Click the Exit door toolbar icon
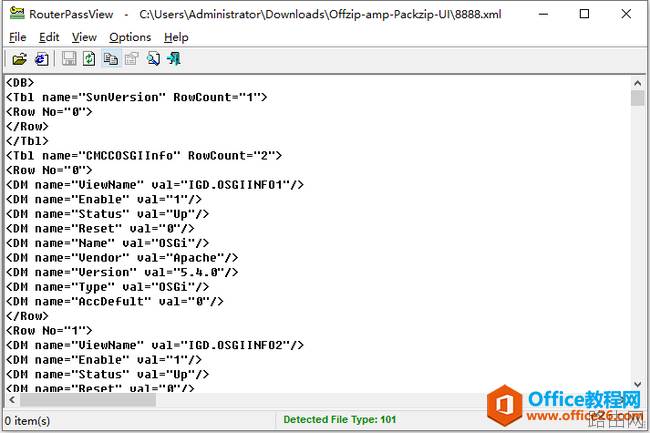Viewport: 650px width, 433px height. (x=174, y=59)
